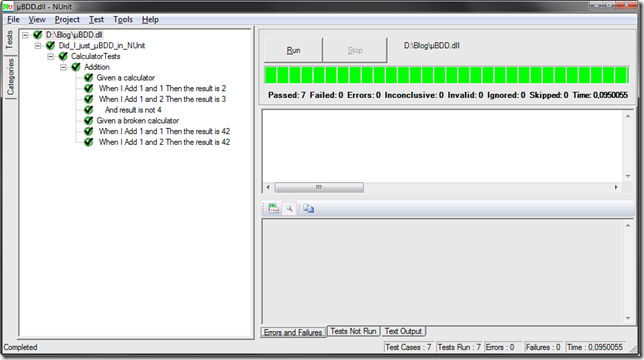This screenshot has height=360, width=644.
Task: Click check icon beside result is 2 test
Action: click(x=89, y=88)
